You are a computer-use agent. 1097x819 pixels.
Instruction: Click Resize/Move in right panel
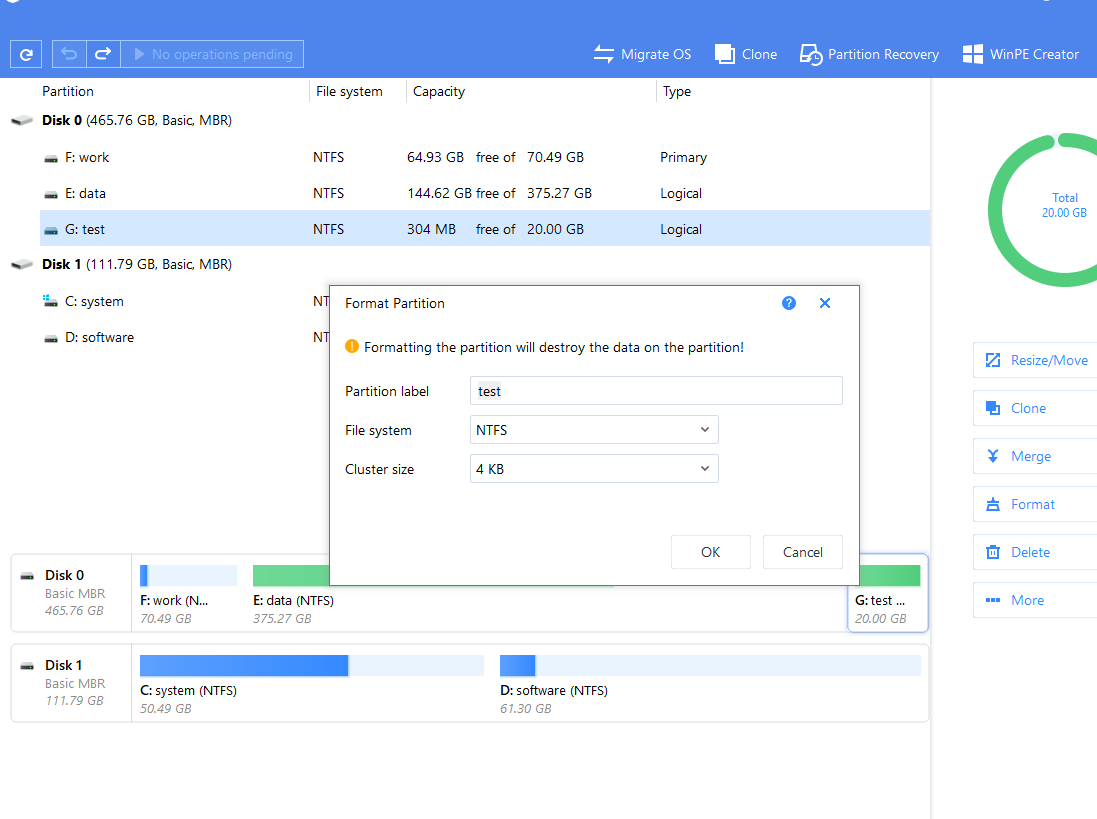pyautogui.click(x=1035, y=360)
